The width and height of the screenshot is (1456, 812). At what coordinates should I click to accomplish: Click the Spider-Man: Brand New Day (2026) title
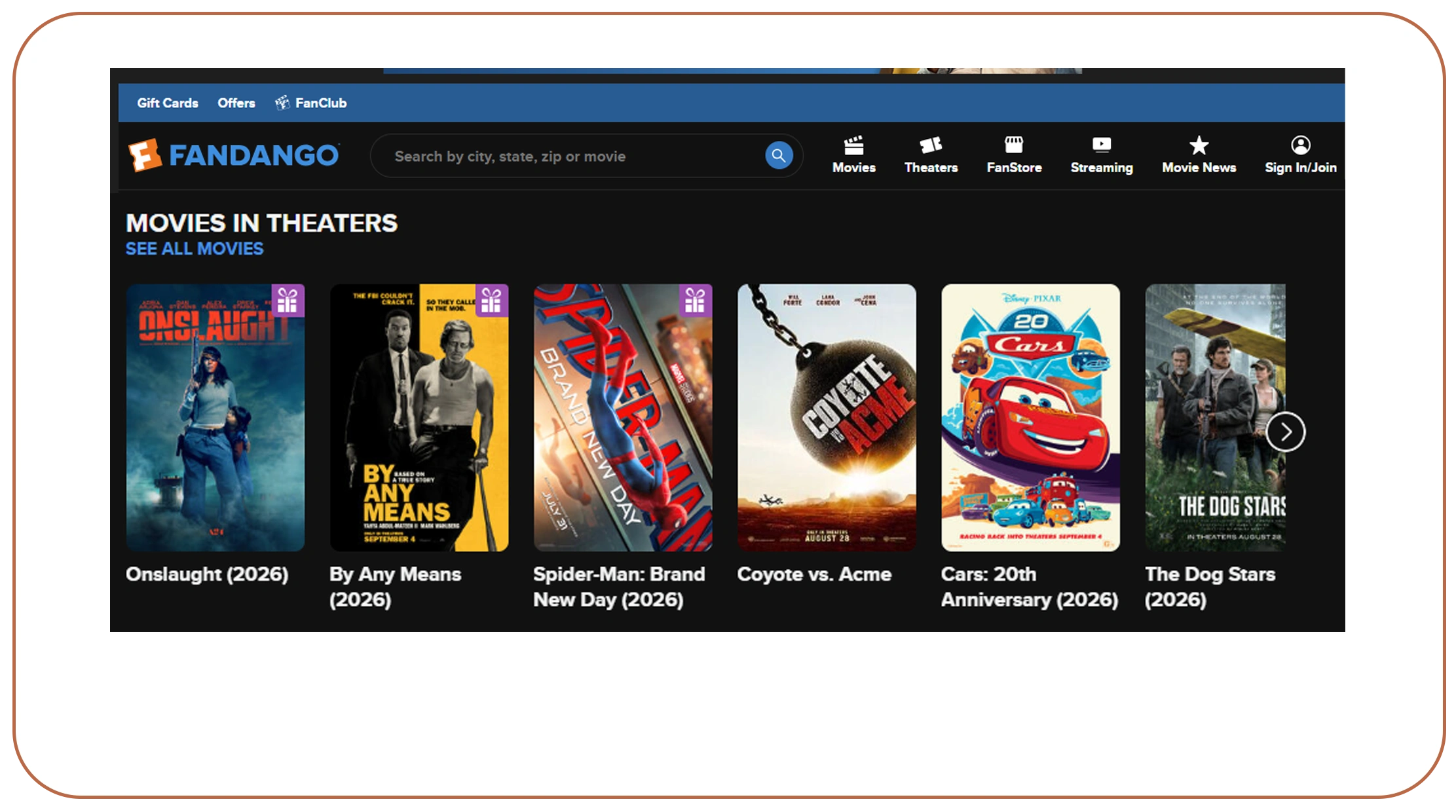pyautogui.click(x=619, y=587)
